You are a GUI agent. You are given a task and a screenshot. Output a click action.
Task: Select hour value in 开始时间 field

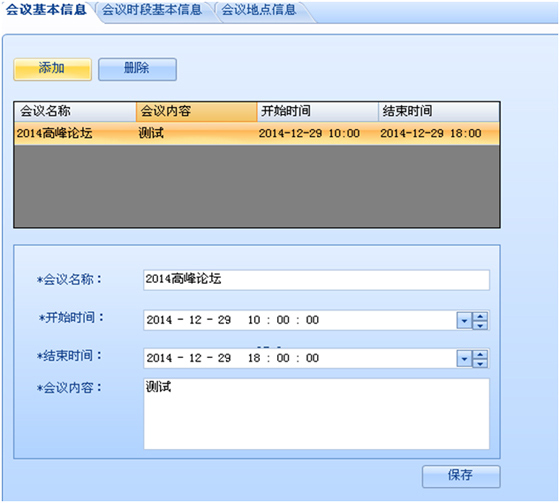click(254, 320)
